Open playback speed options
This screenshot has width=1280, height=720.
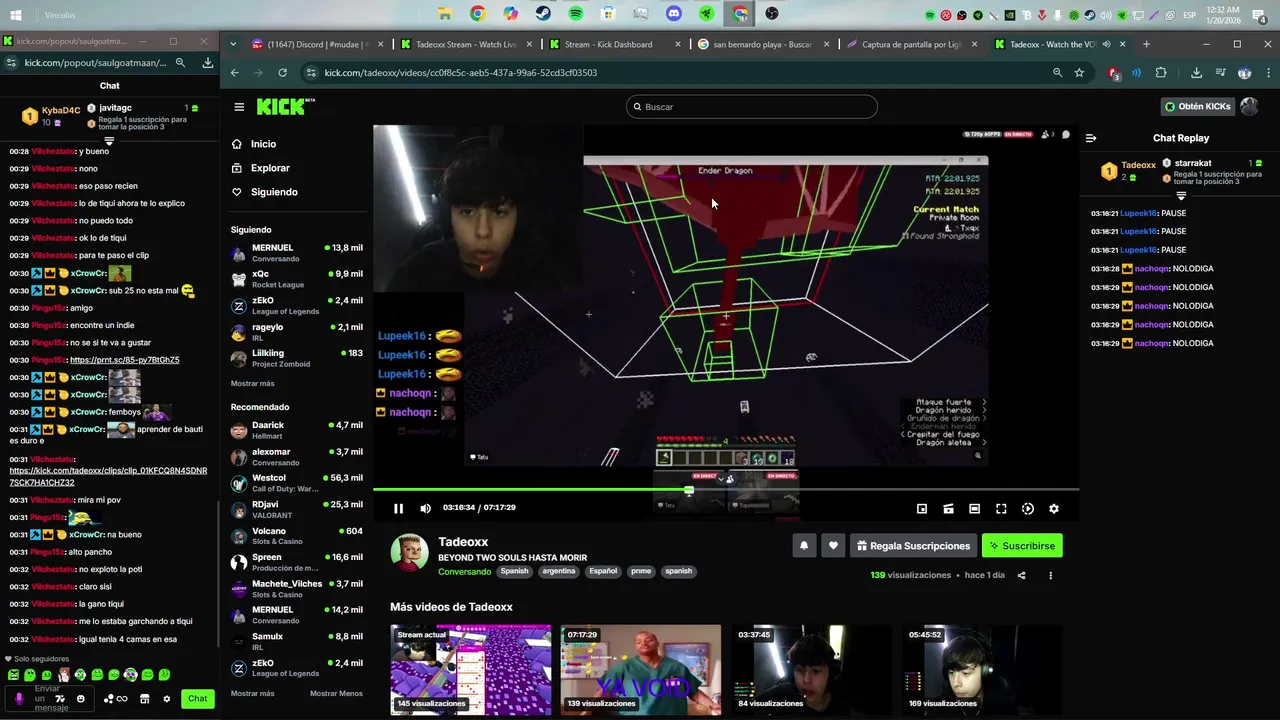[1028, 509]
